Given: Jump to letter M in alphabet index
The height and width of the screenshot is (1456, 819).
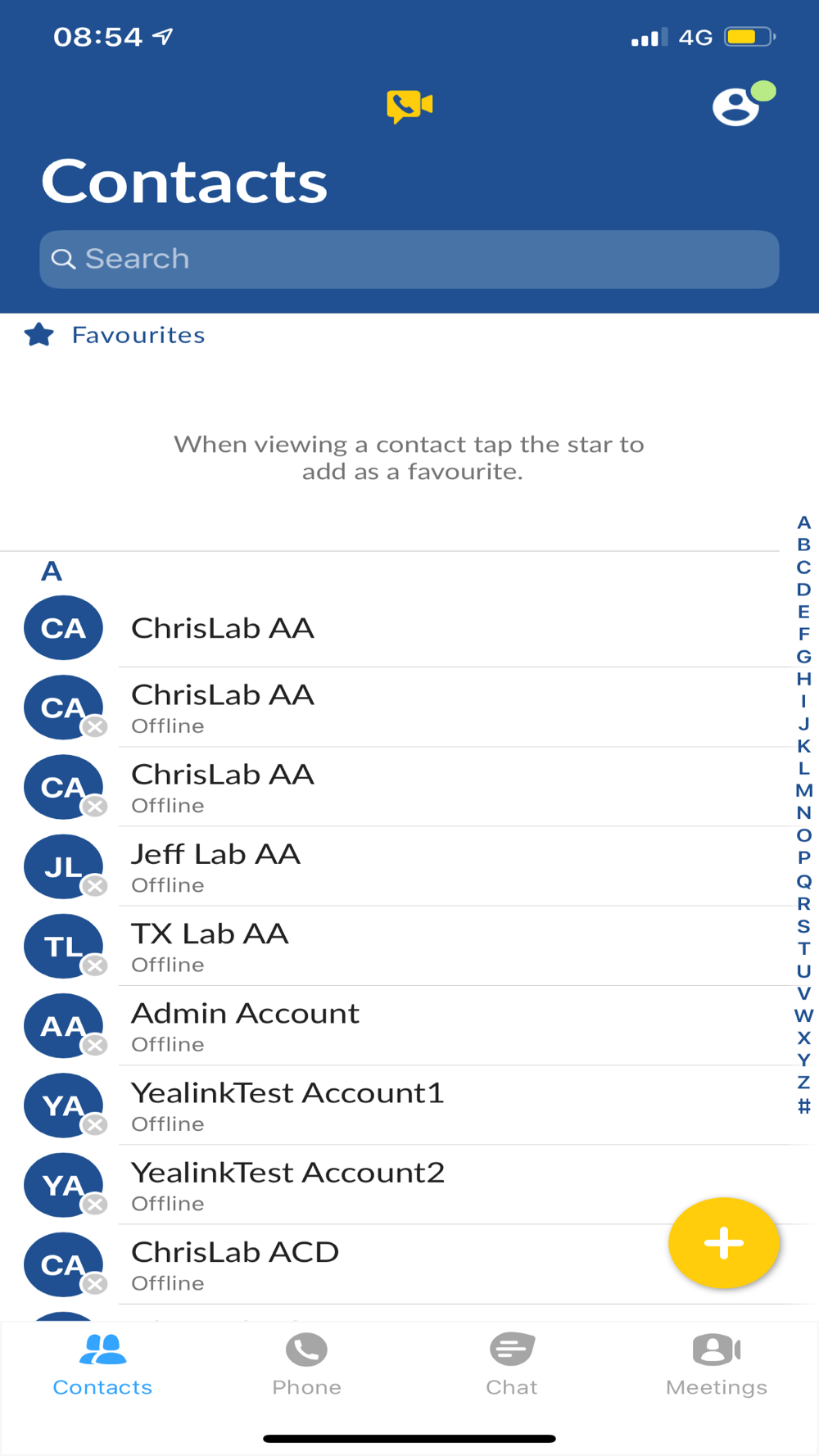Looking at the screenshot, I should [804, 791].
